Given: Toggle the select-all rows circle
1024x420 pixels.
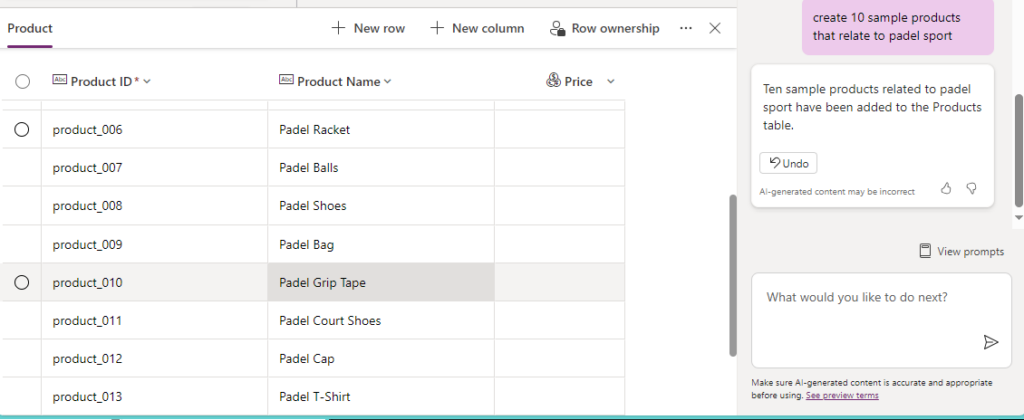Looking at the screenshot, I should coord(22,81).
